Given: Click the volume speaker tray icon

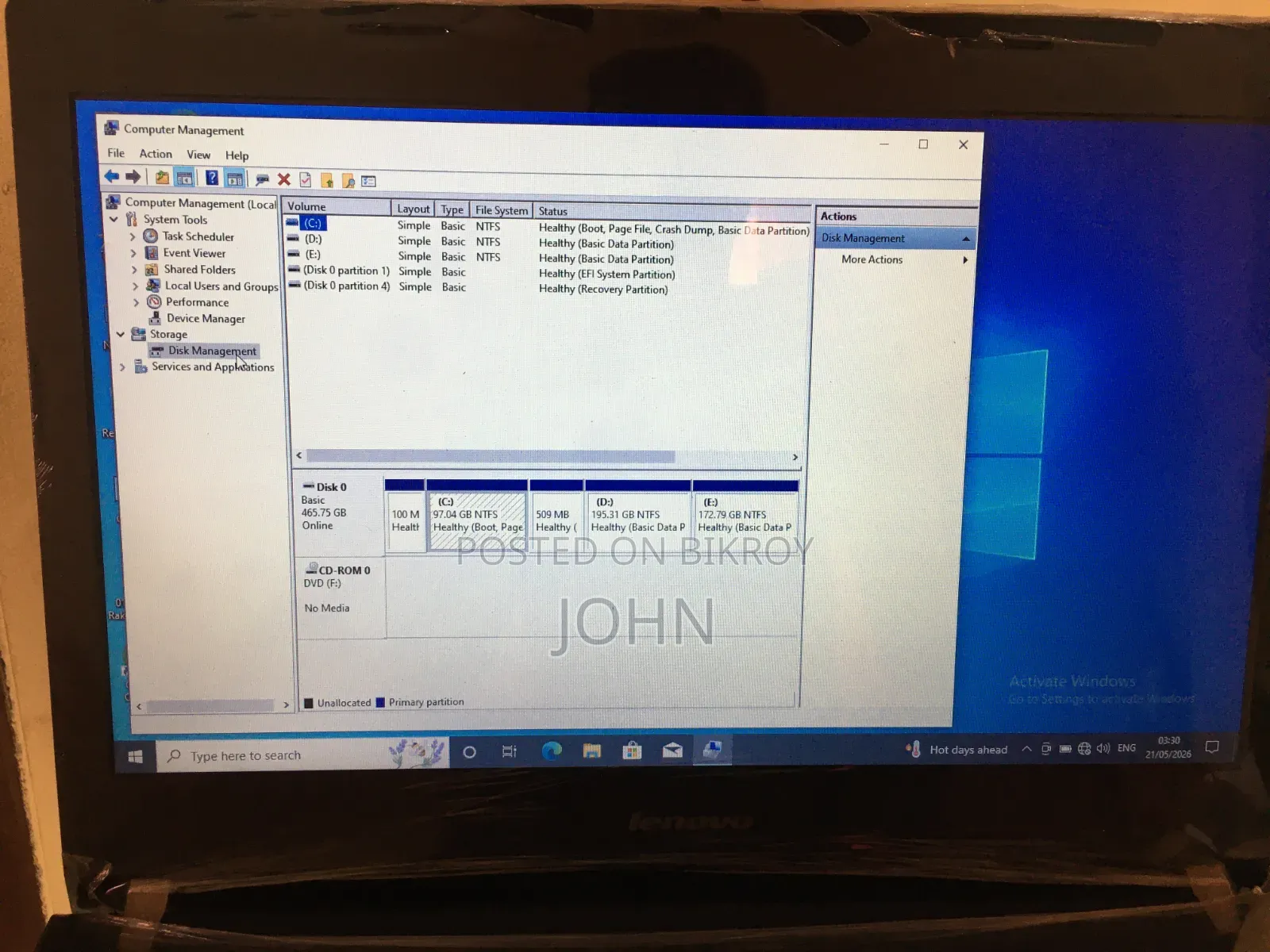Looking at the screenshot, I should point(1103,748).
